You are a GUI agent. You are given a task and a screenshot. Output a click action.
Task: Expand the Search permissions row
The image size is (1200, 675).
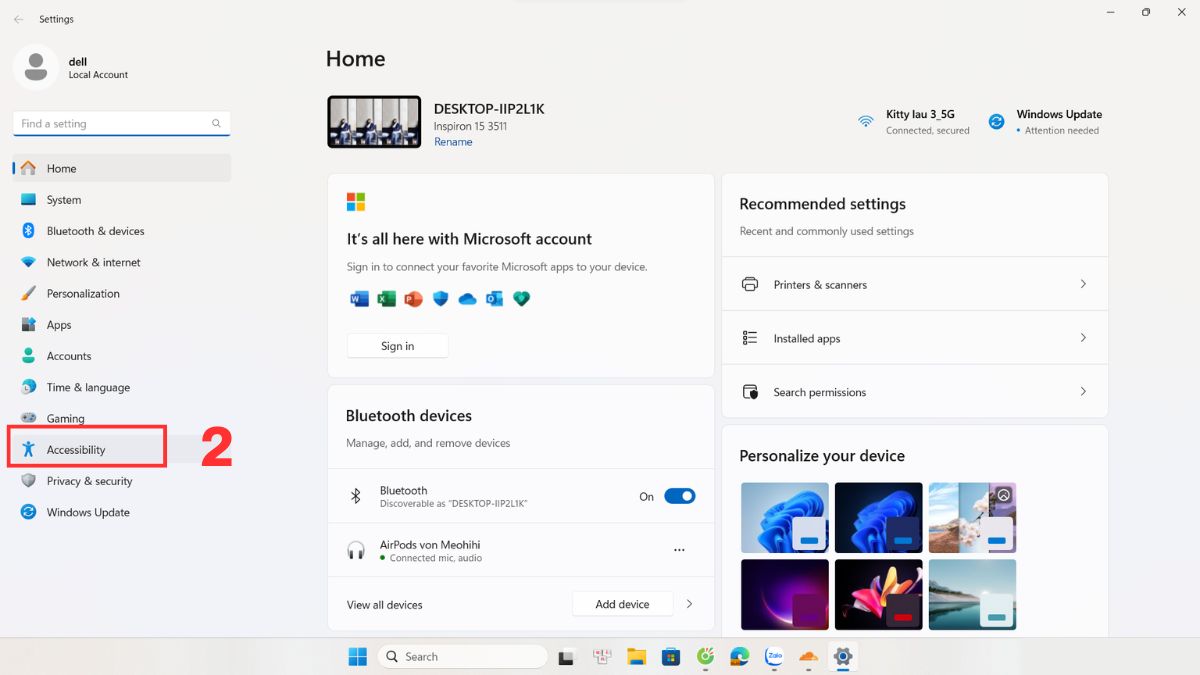(x=914, y=392)
